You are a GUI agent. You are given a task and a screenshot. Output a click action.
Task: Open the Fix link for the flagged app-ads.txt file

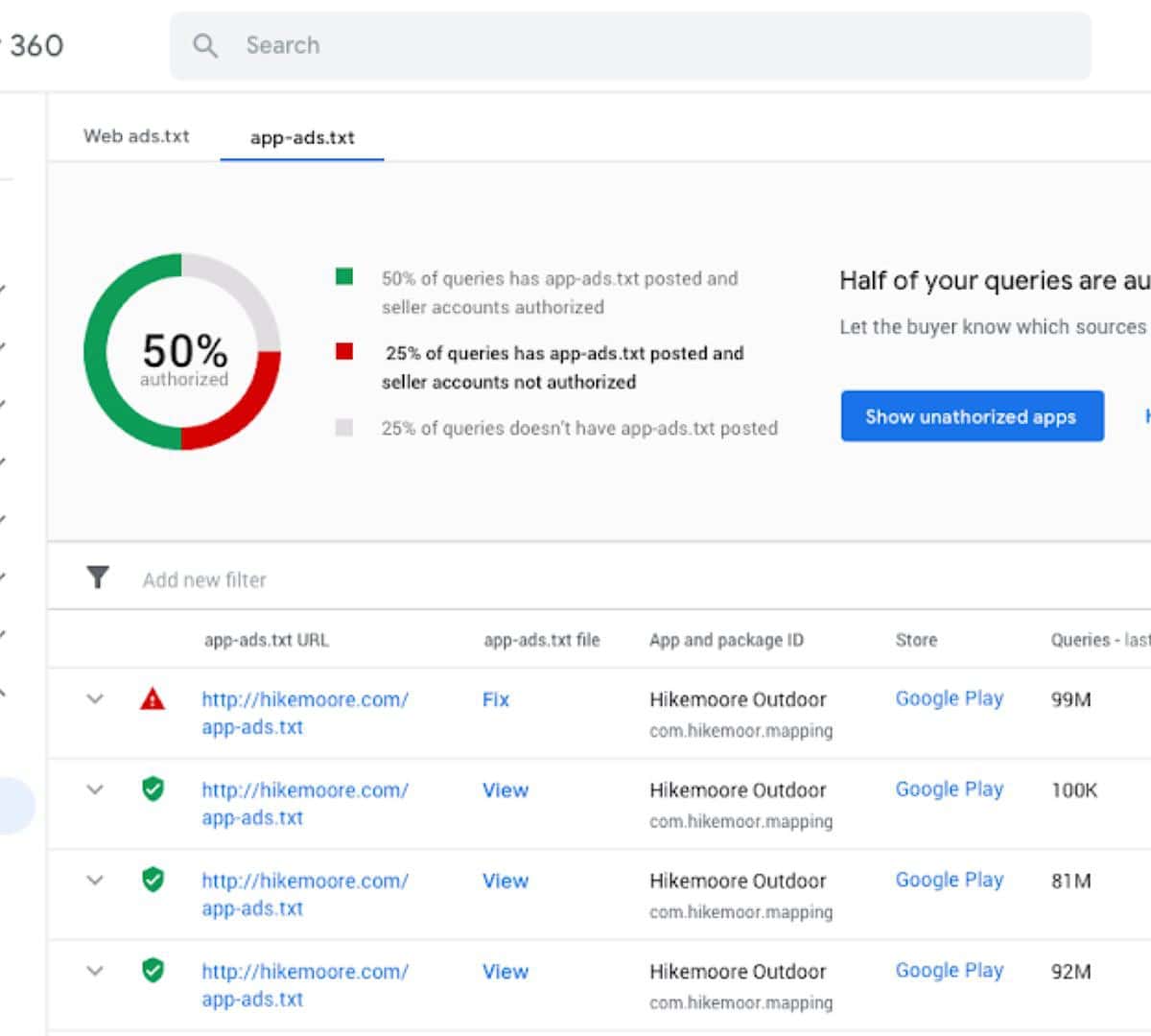pyautogui.click(x=495, y=699)
